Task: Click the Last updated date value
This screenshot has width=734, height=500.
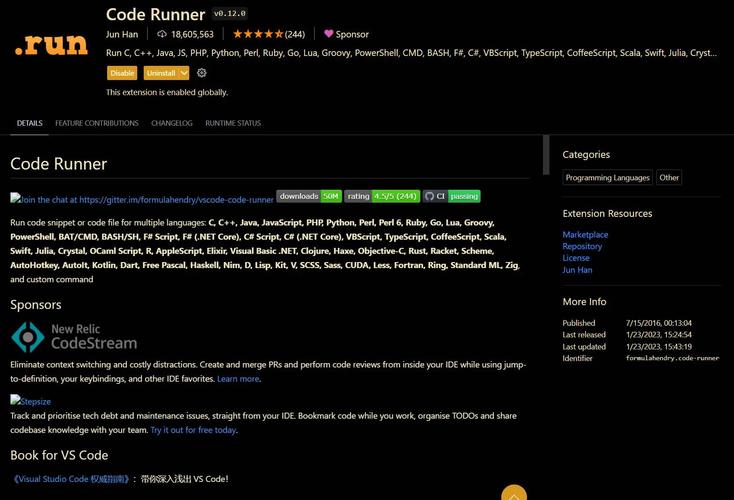Action: [659, 347]
